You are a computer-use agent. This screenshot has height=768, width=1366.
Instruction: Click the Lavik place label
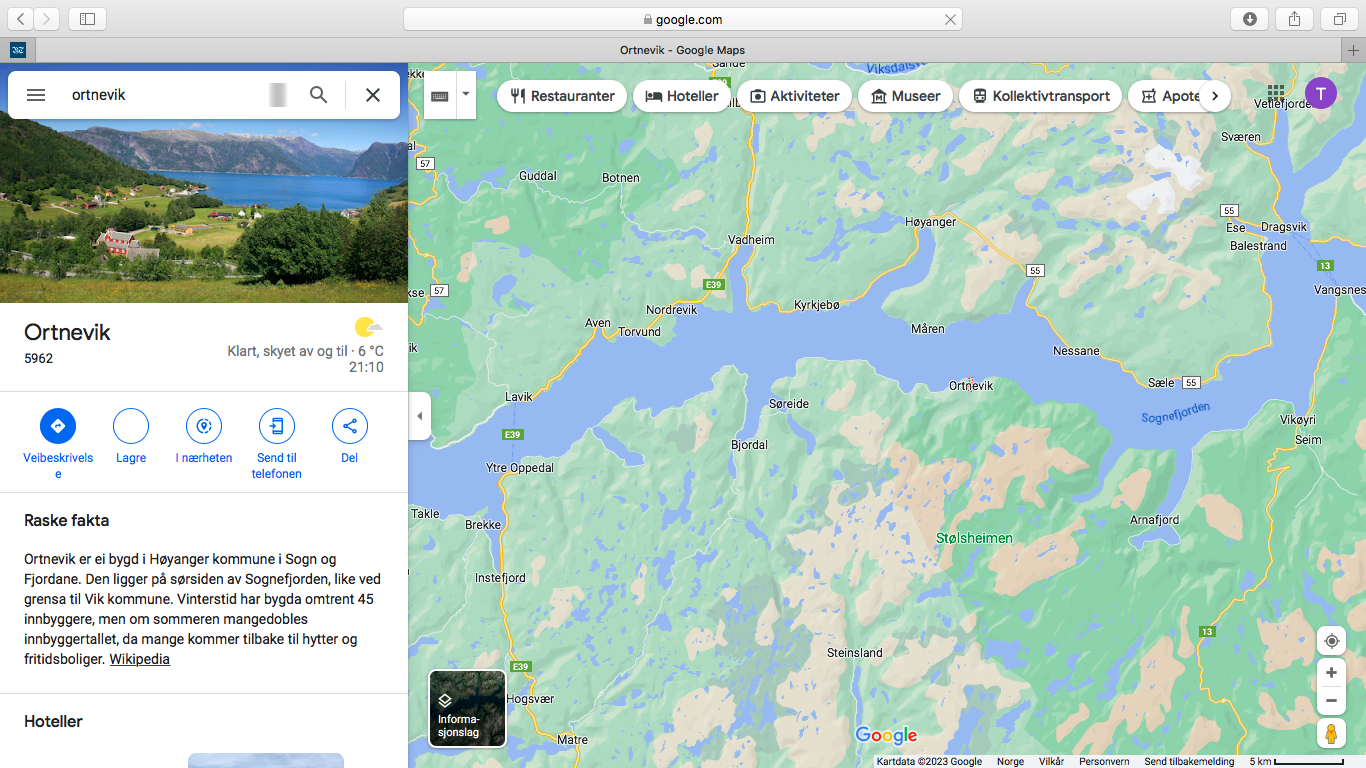point(519,397)
